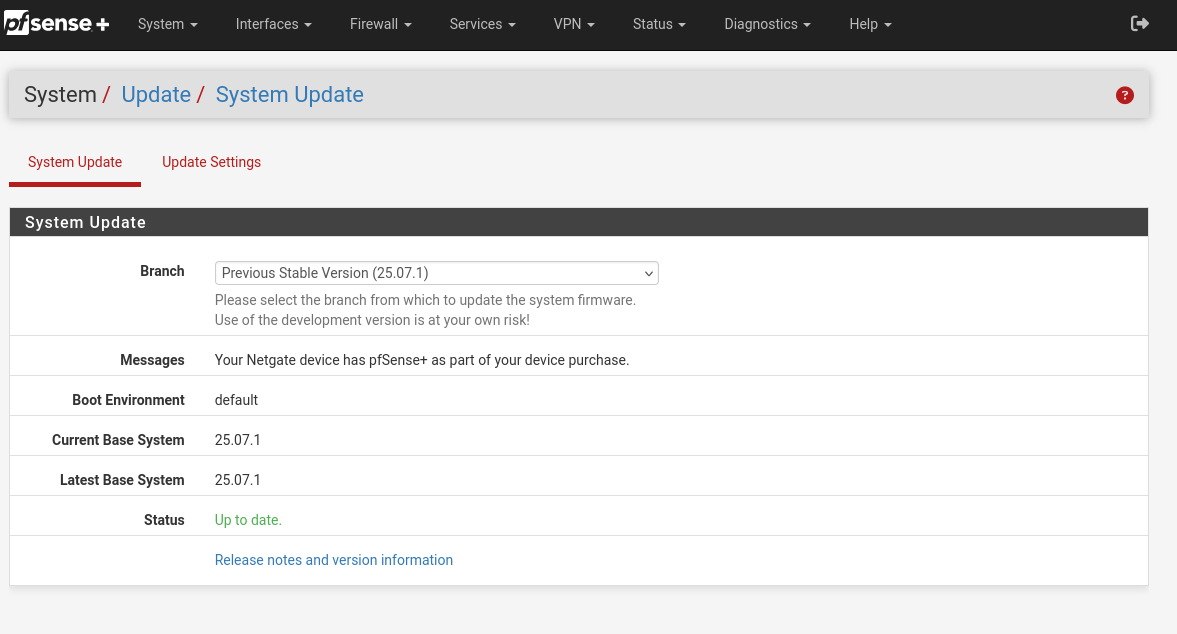Show the Status menu

tap(659, 24)
